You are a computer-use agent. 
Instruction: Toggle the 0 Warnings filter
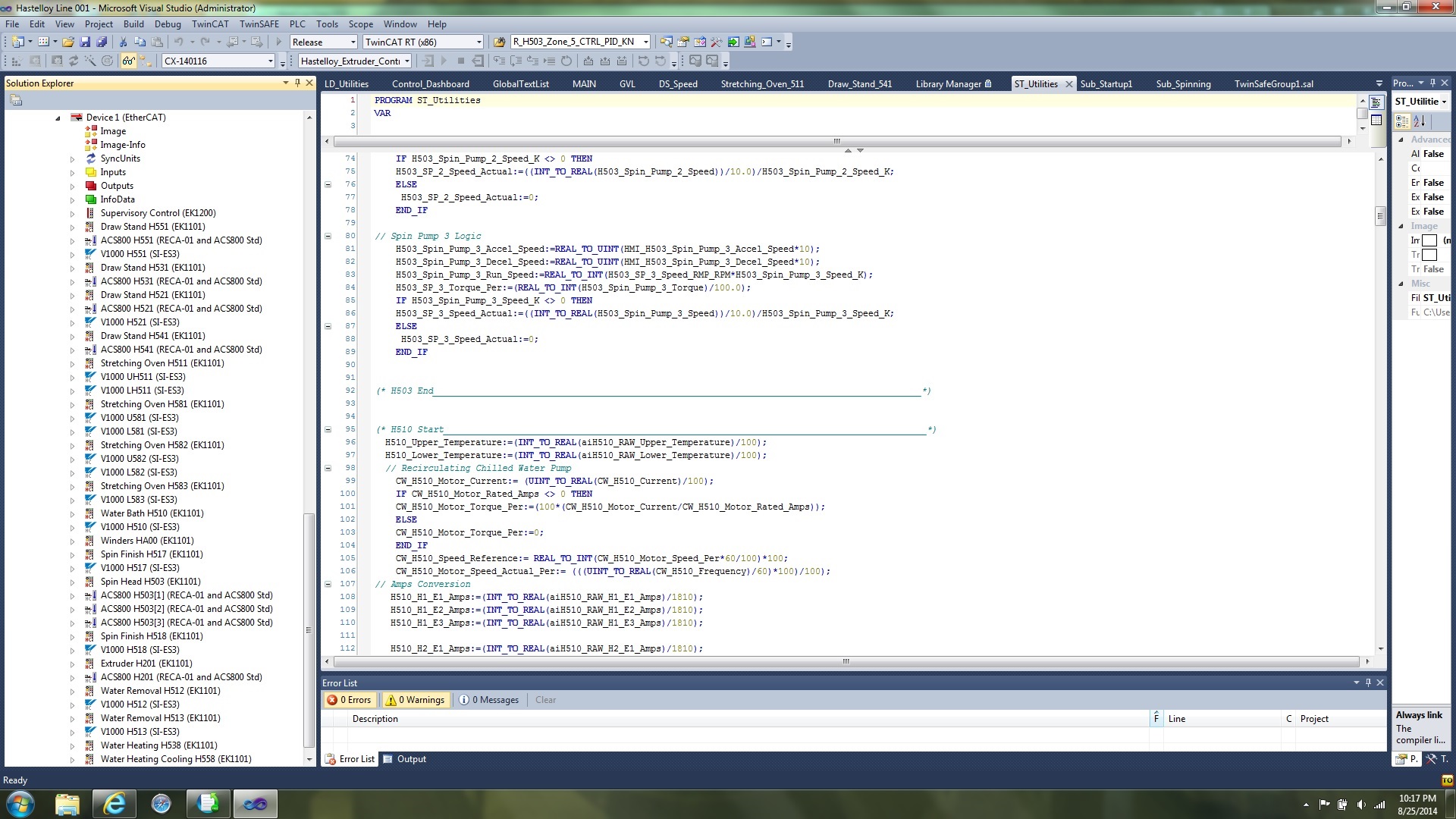tap(416, 700)
